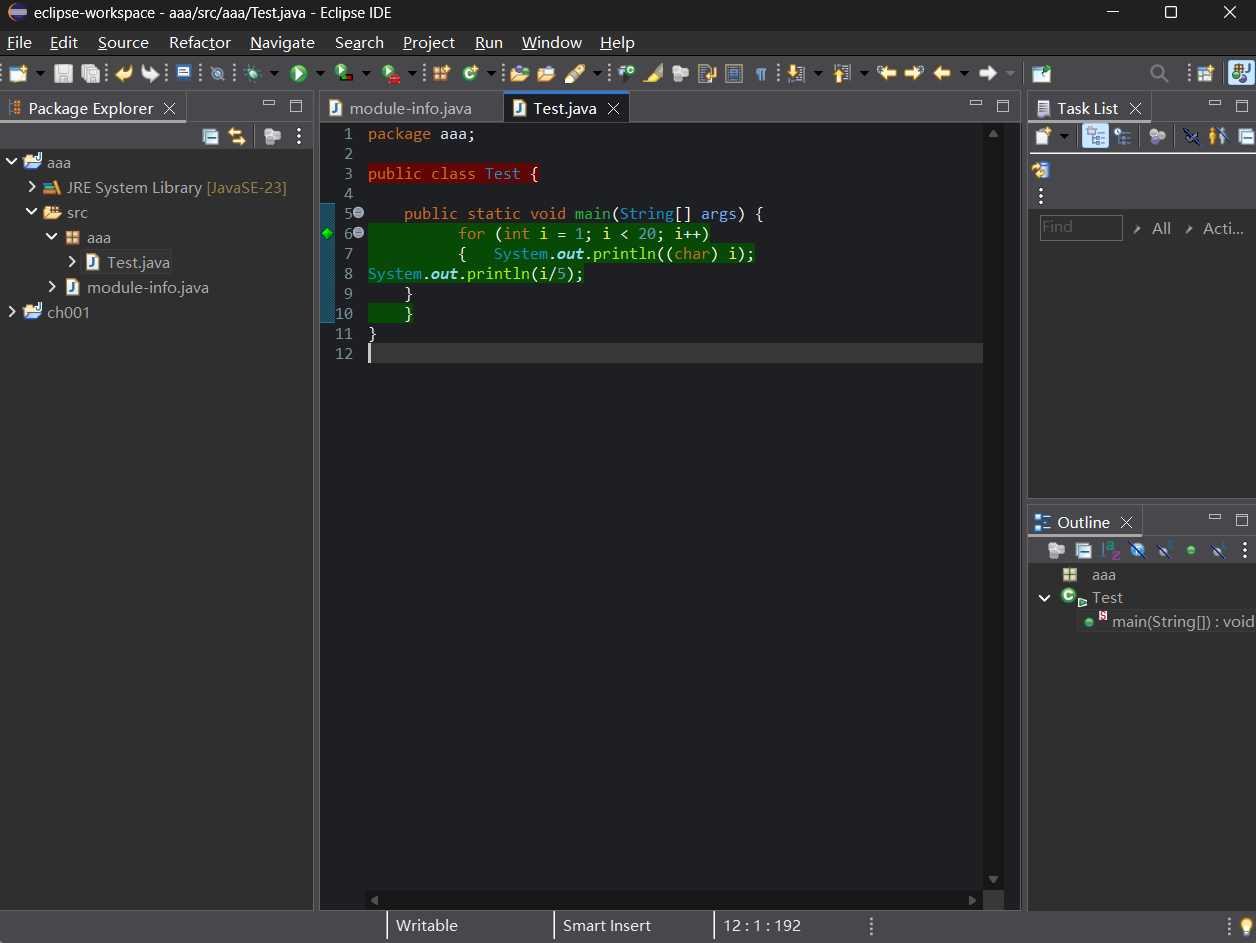Open the File menu
This screenshot has width=1256, height=943.
tap(19, 42)
